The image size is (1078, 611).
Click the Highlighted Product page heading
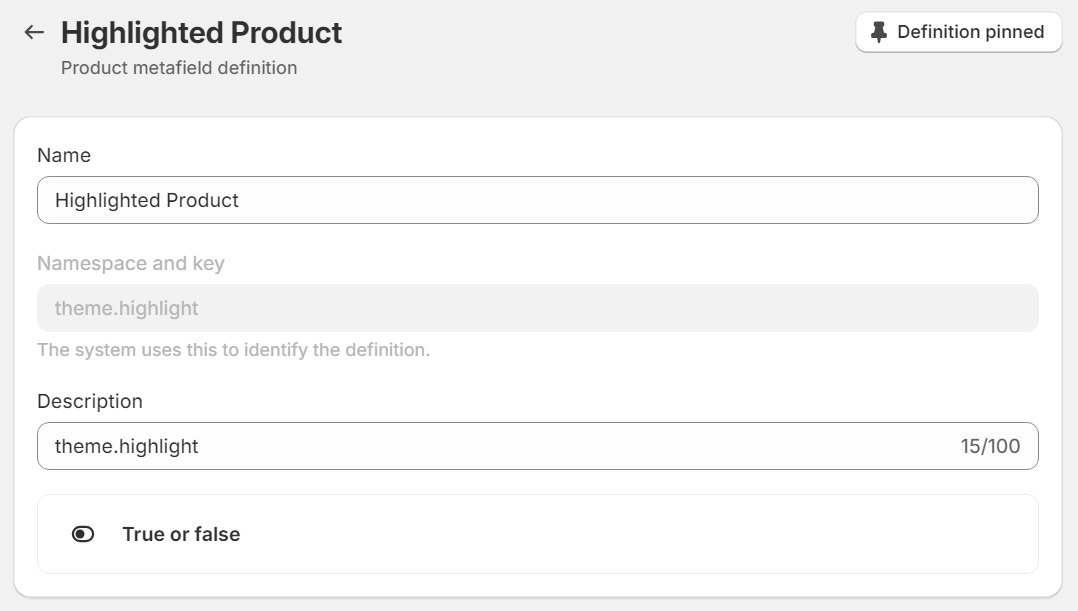[x=201, y=32]
